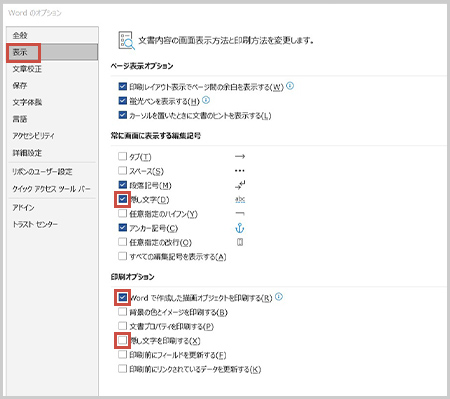Viewport: 450px width, 399px height.
Task: Toggle 印刷レイアウト表示でページ間の余白を表示する checkbox
Action: click(x=123, y=87)
